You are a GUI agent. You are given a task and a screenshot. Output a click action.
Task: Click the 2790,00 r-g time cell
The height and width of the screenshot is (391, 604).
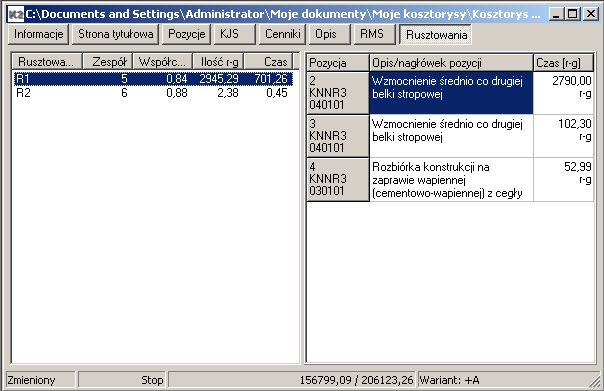click(x=564, y=93)
